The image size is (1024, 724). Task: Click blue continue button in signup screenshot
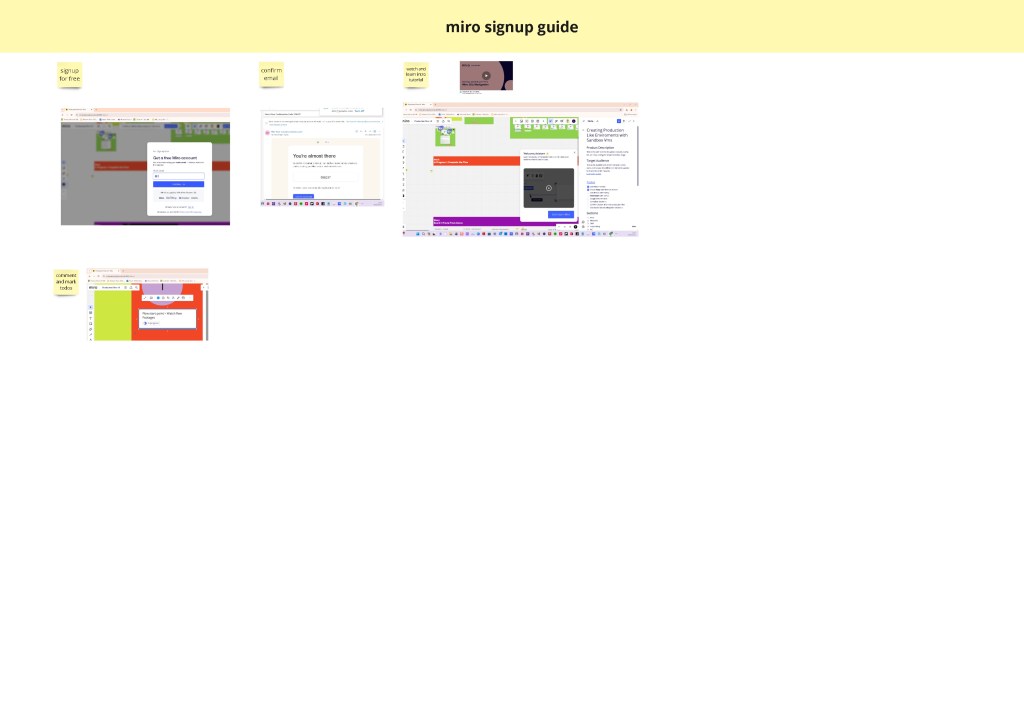point(178,184)
